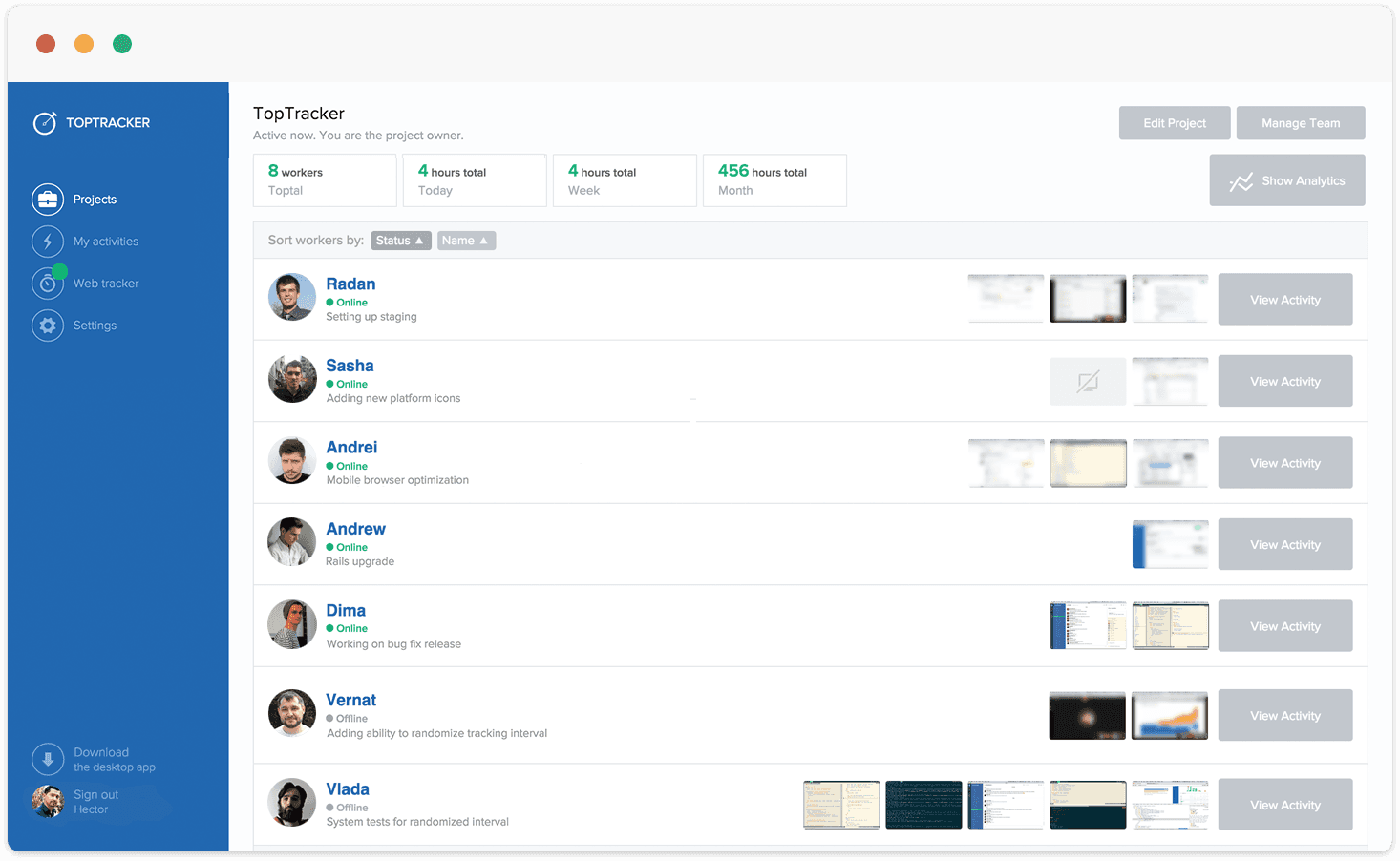View Radan's activity
The width and height of the screenshot is (1400, 861).
1285,299
